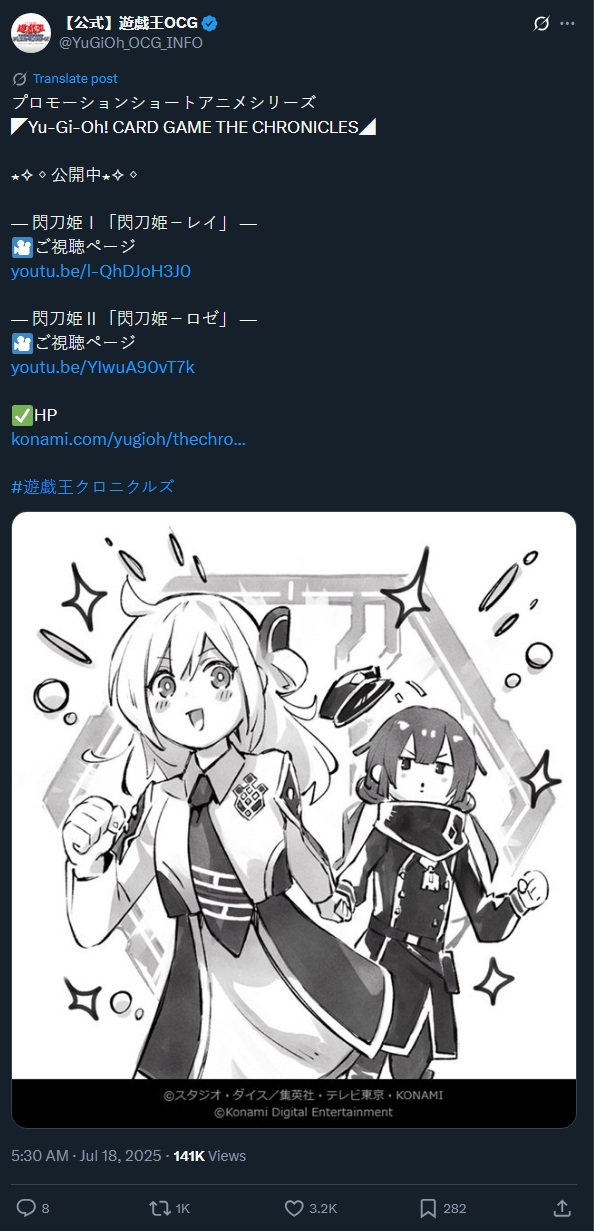The height and width of the screenshot is (1231, 594).
Task: Click the 5:30 AM · Jul 18, 2025 timestamp
Action: coord(86,1155)
